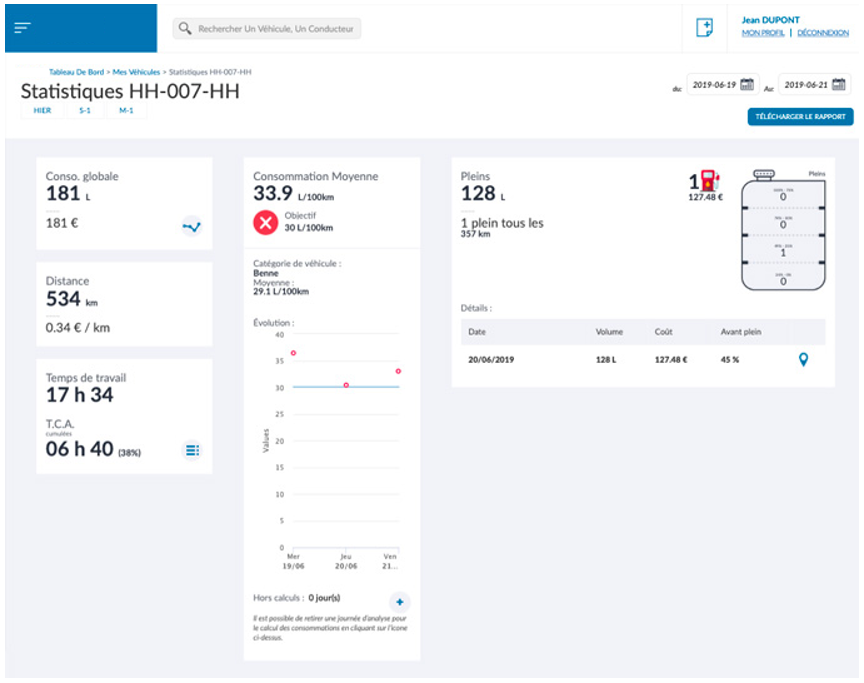Navigate to Mes Véhicules breadcrumb
Image resolution: width=864 pixels, height=683 pixels.
click(x=136, y=72)
